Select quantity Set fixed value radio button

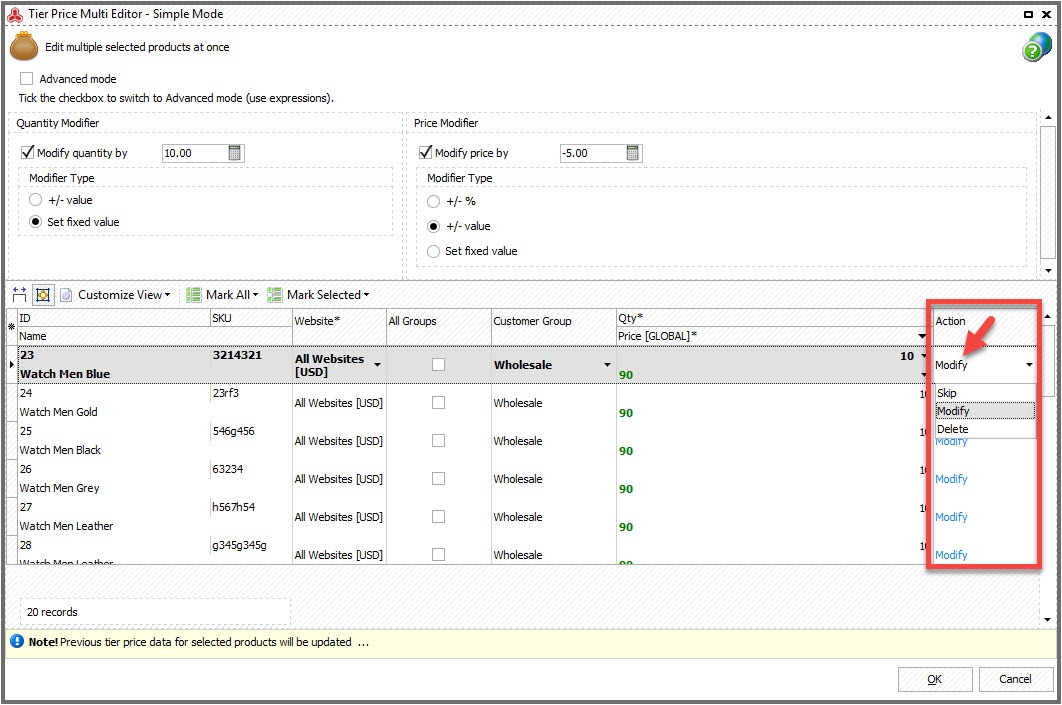36,221
